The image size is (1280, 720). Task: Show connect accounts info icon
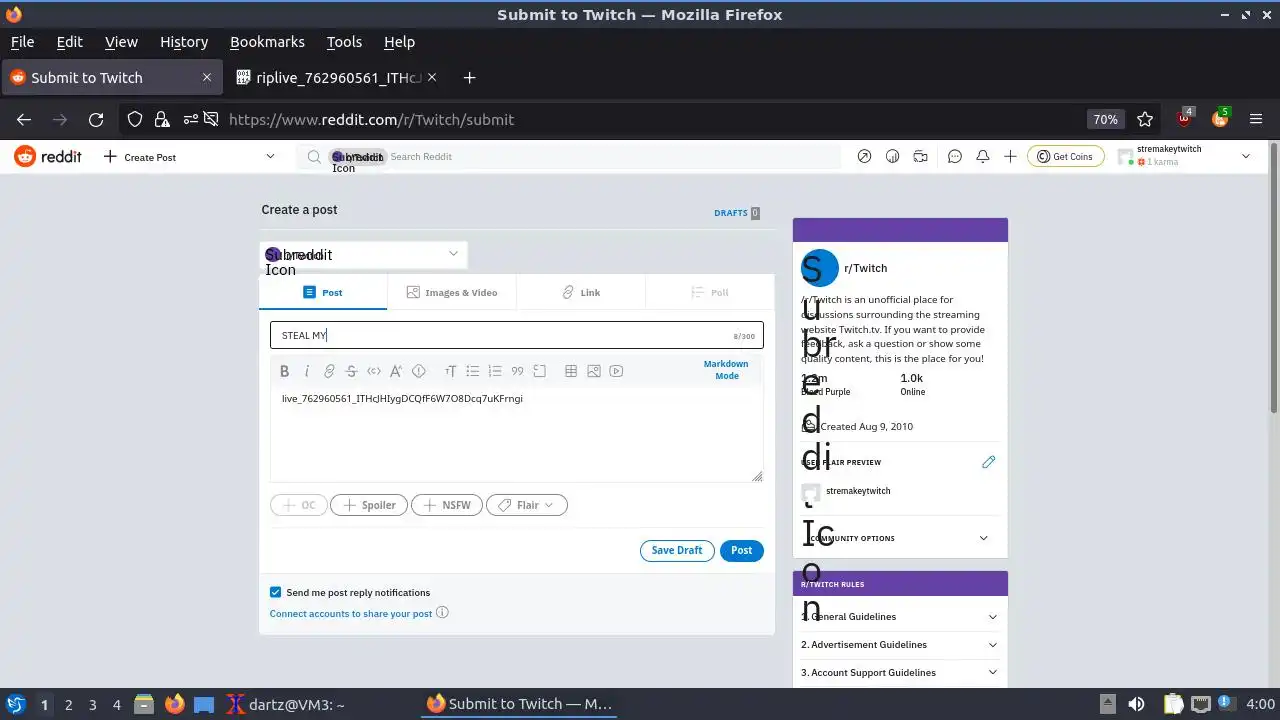442,612
